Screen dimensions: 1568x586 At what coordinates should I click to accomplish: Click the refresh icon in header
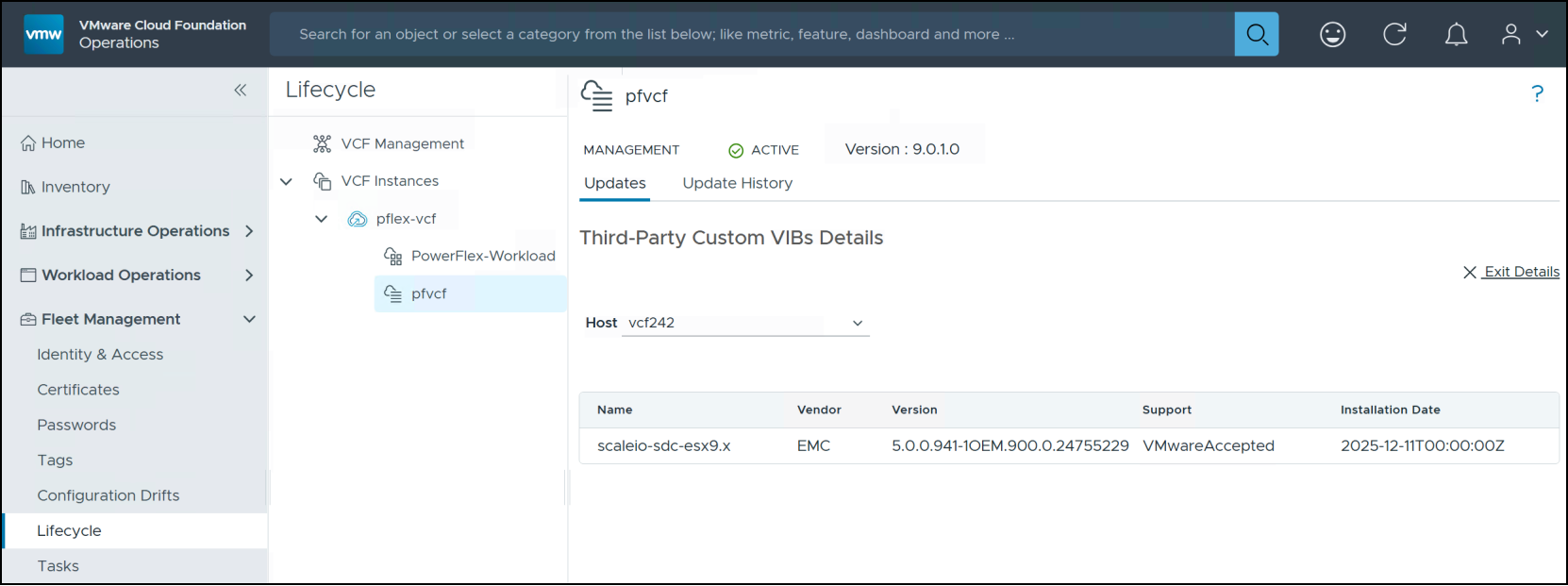1394,35
